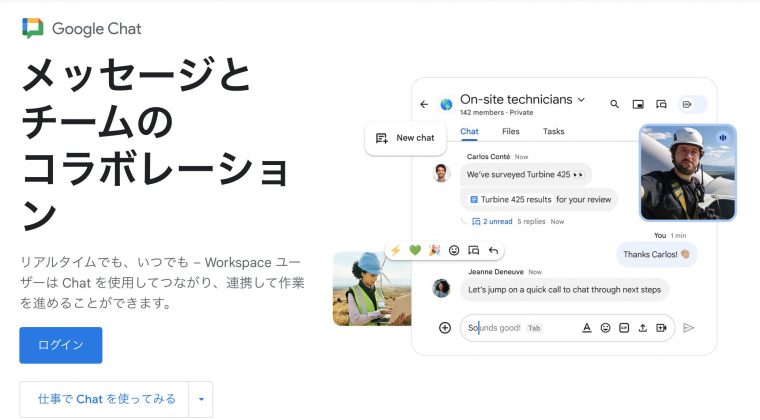
Task: Open the 2 unread replies thread link
Action: click(x=492, y=221)
